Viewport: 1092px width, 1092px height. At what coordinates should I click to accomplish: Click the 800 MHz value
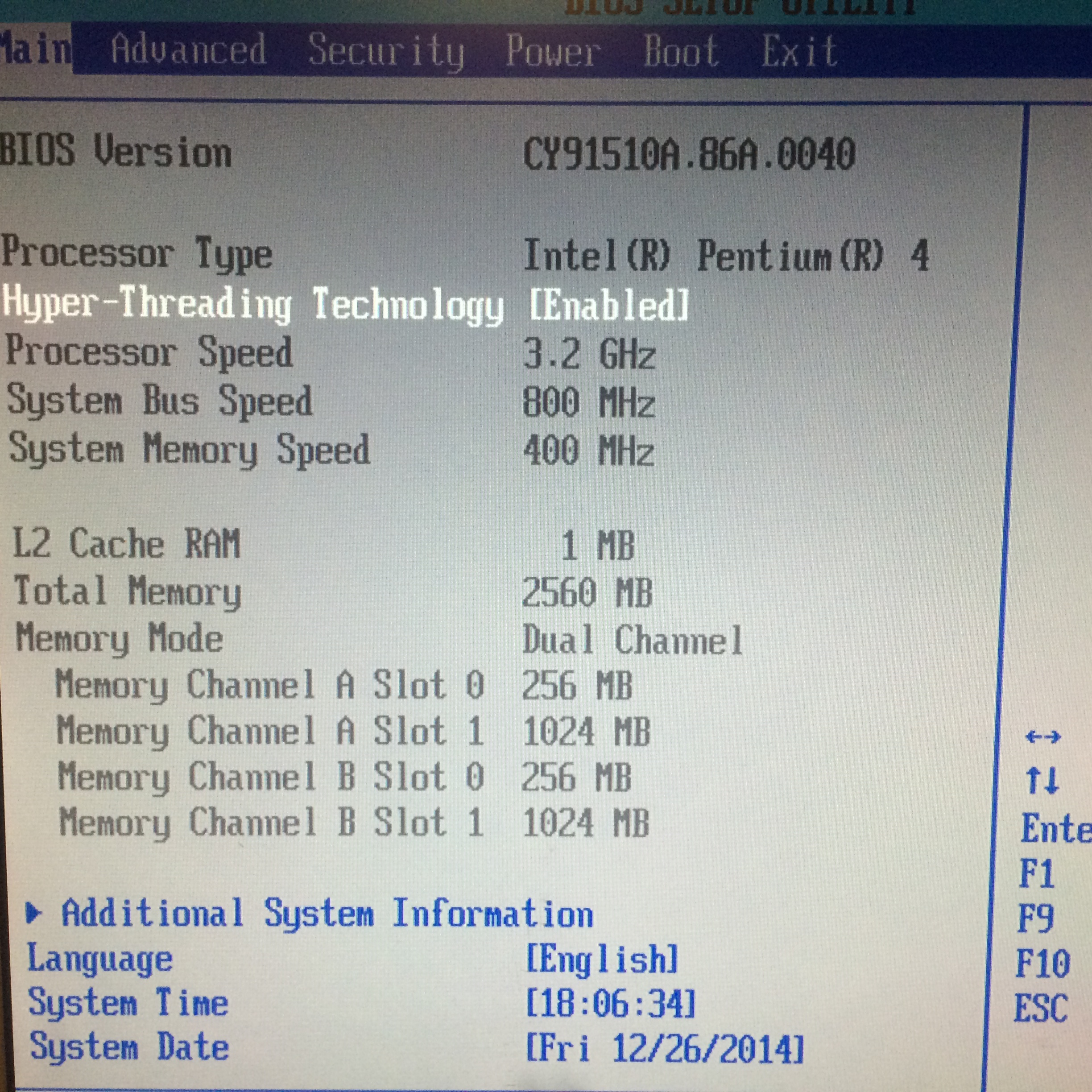(589, 402)
